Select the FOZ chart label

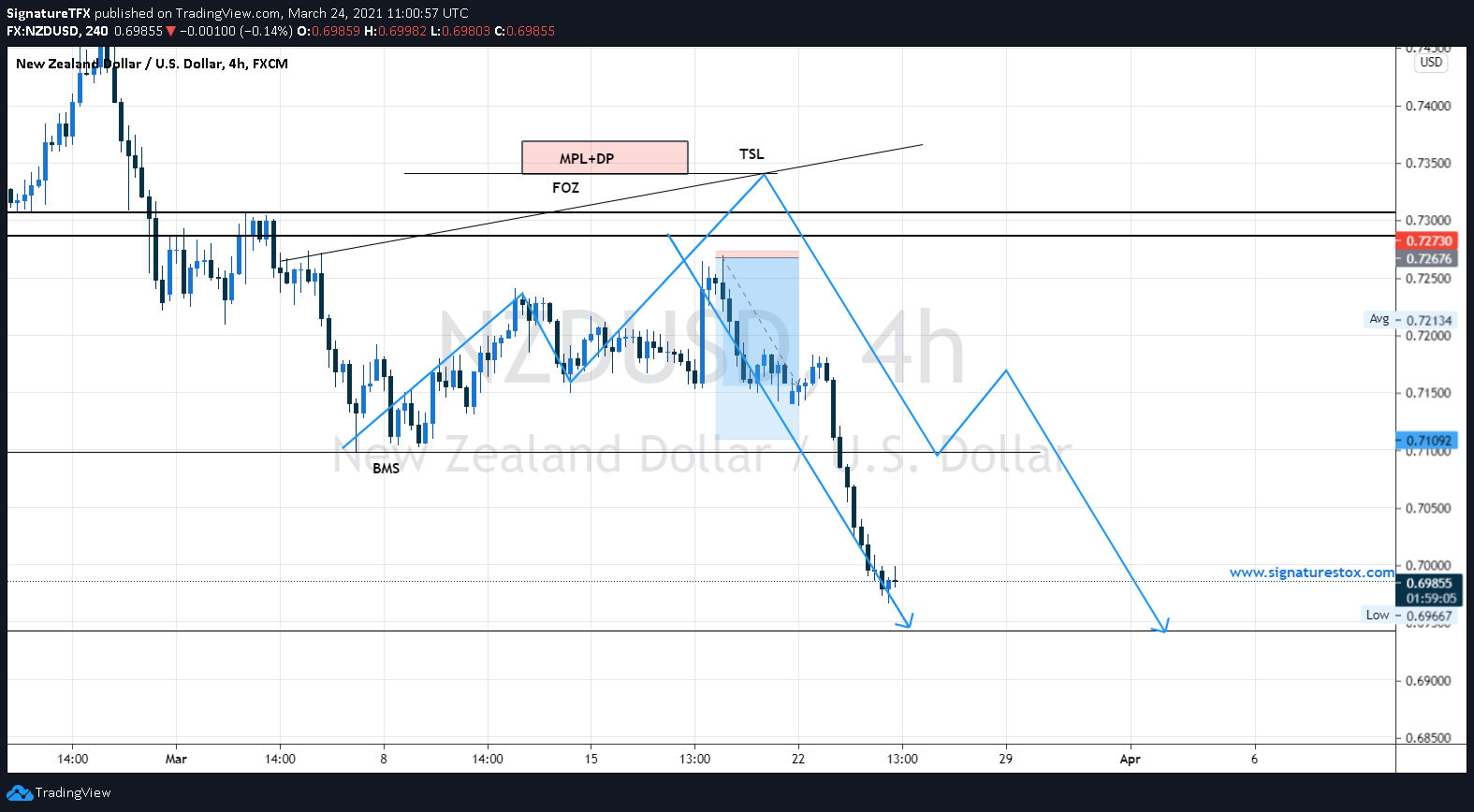pos(565,187)
